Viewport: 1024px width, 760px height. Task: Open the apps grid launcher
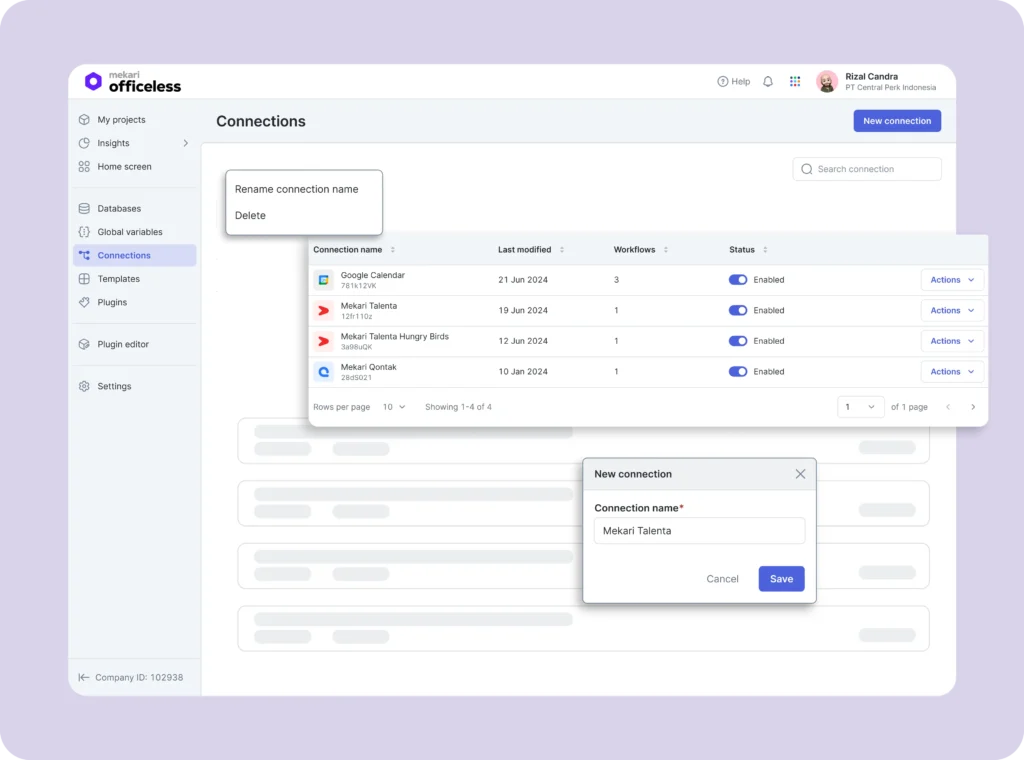coord(795,82)
